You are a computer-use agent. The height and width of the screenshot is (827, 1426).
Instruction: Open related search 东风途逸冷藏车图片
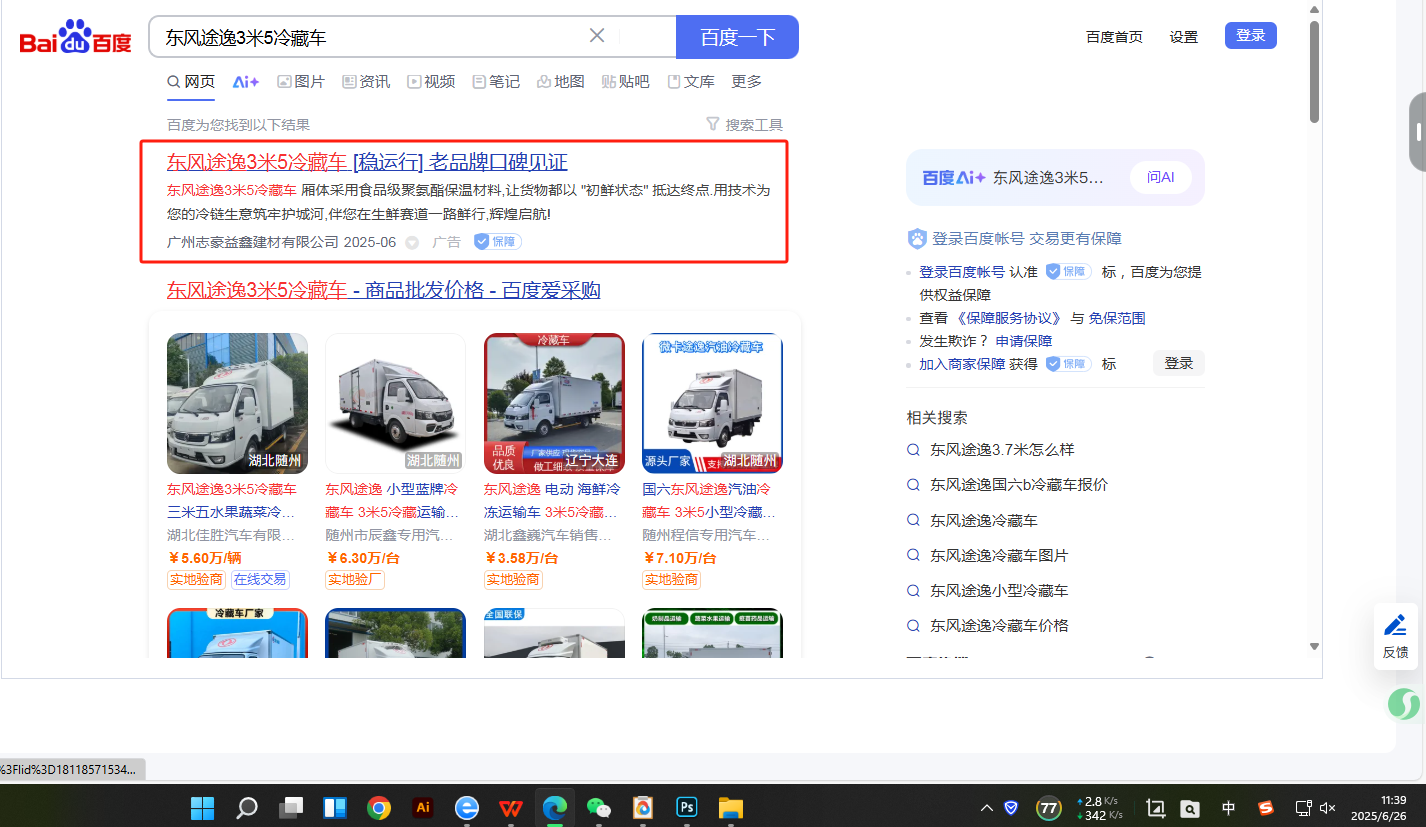pos(999,555)
